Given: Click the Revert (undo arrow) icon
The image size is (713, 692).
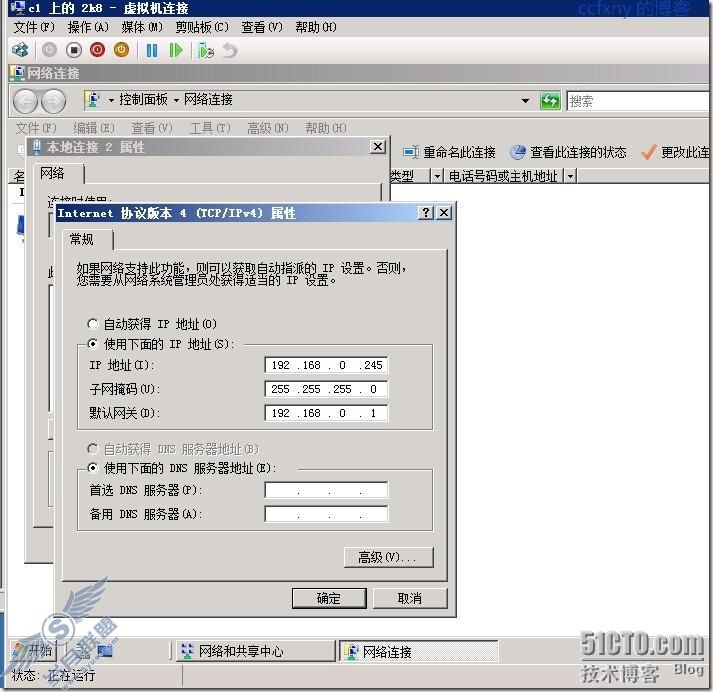Looking at the screenshot, I should (230, 50).
